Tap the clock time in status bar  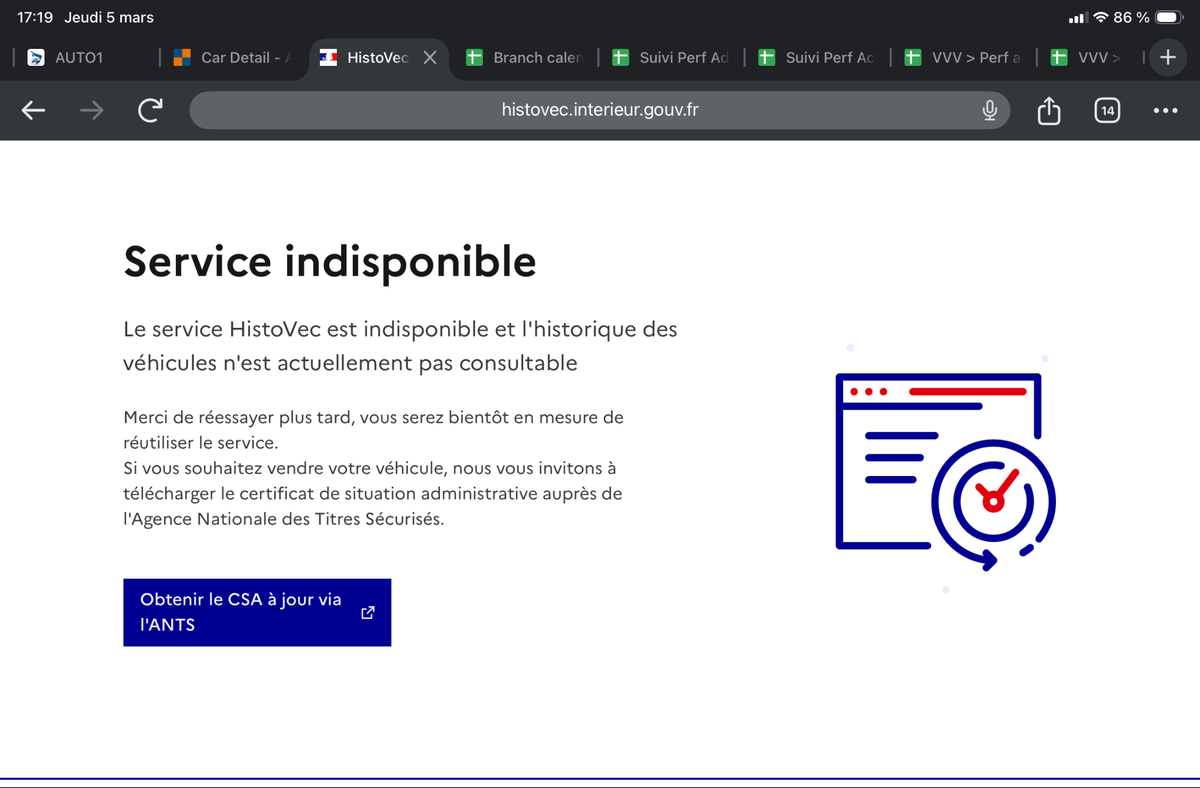(x=35, y=18)
